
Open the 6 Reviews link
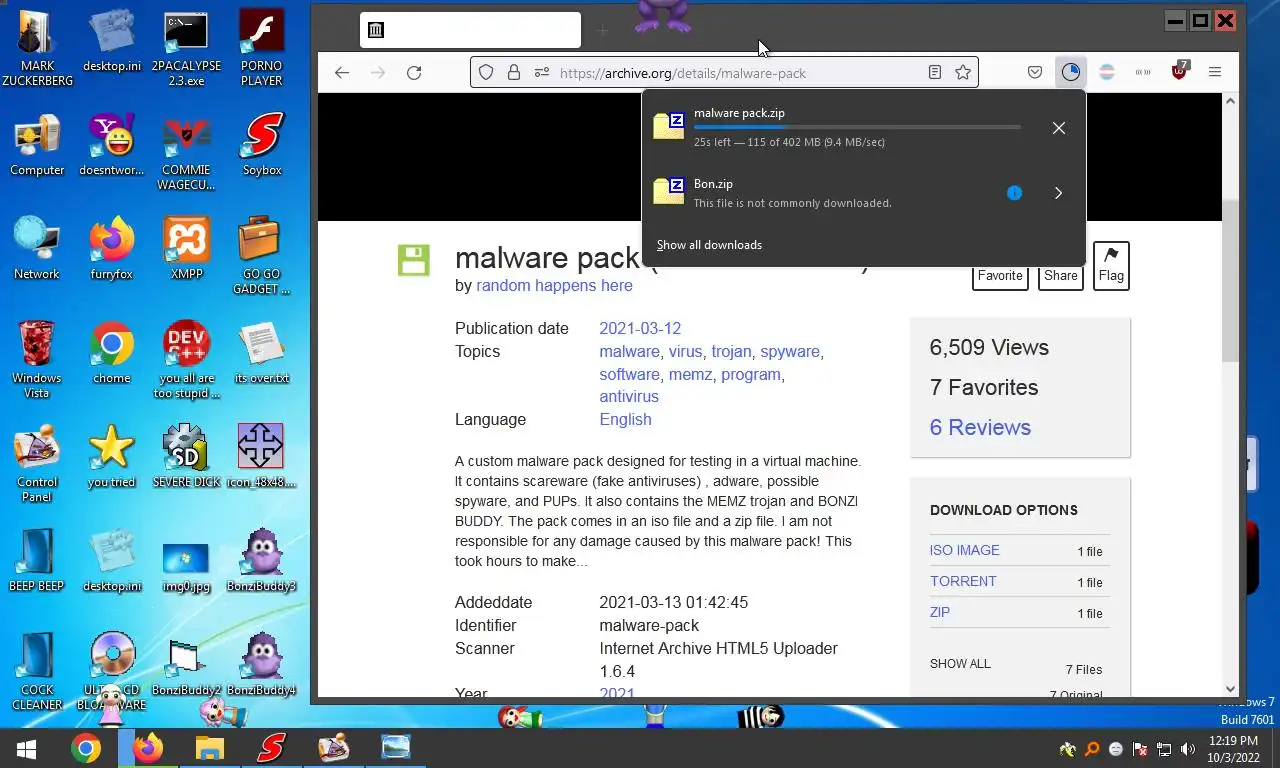980,427
